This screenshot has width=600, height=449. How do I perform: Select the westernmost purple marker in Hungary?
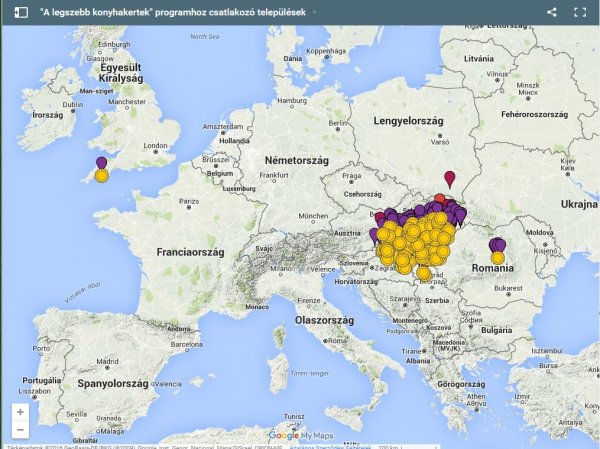tap(375, 234)
